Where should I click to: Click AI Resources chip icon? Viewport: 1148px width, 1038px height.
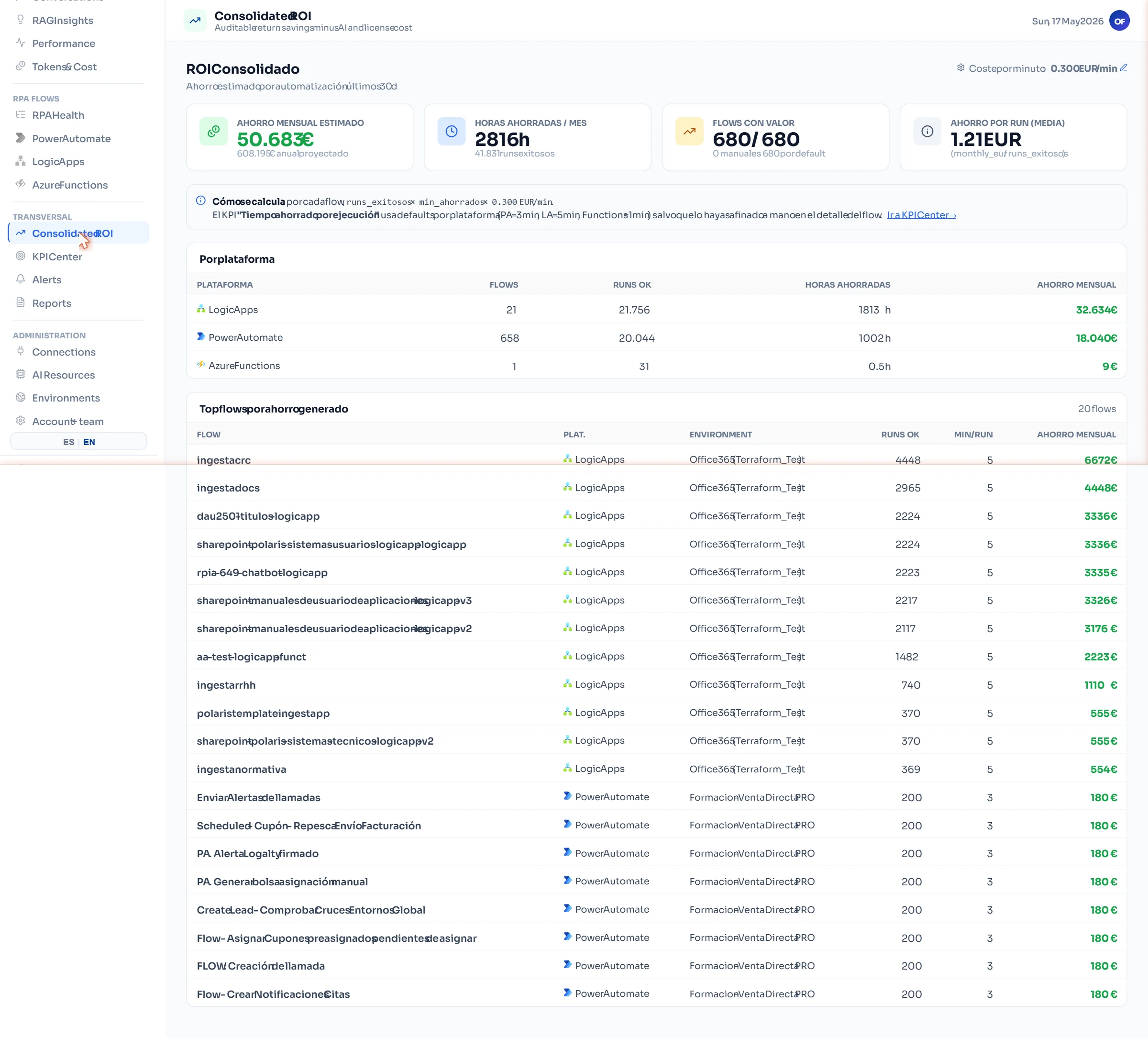21,374
